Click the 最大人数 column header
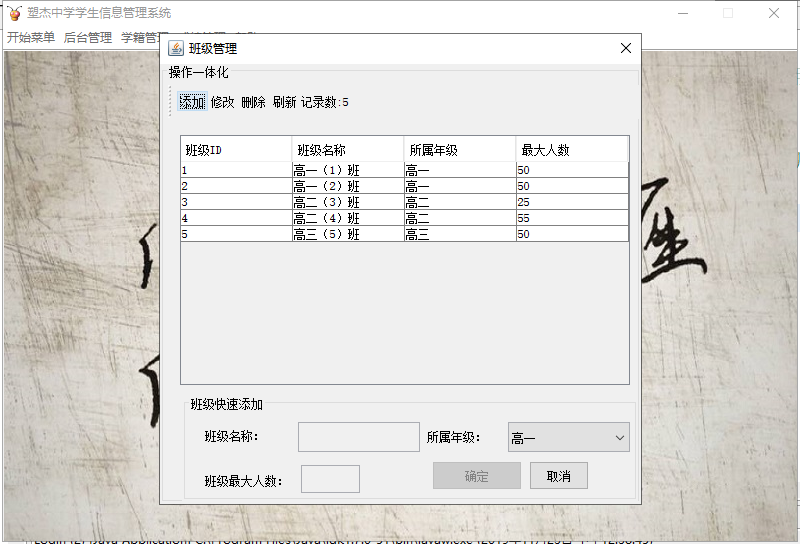Screen dimensions: 800x544 [572, 150]
